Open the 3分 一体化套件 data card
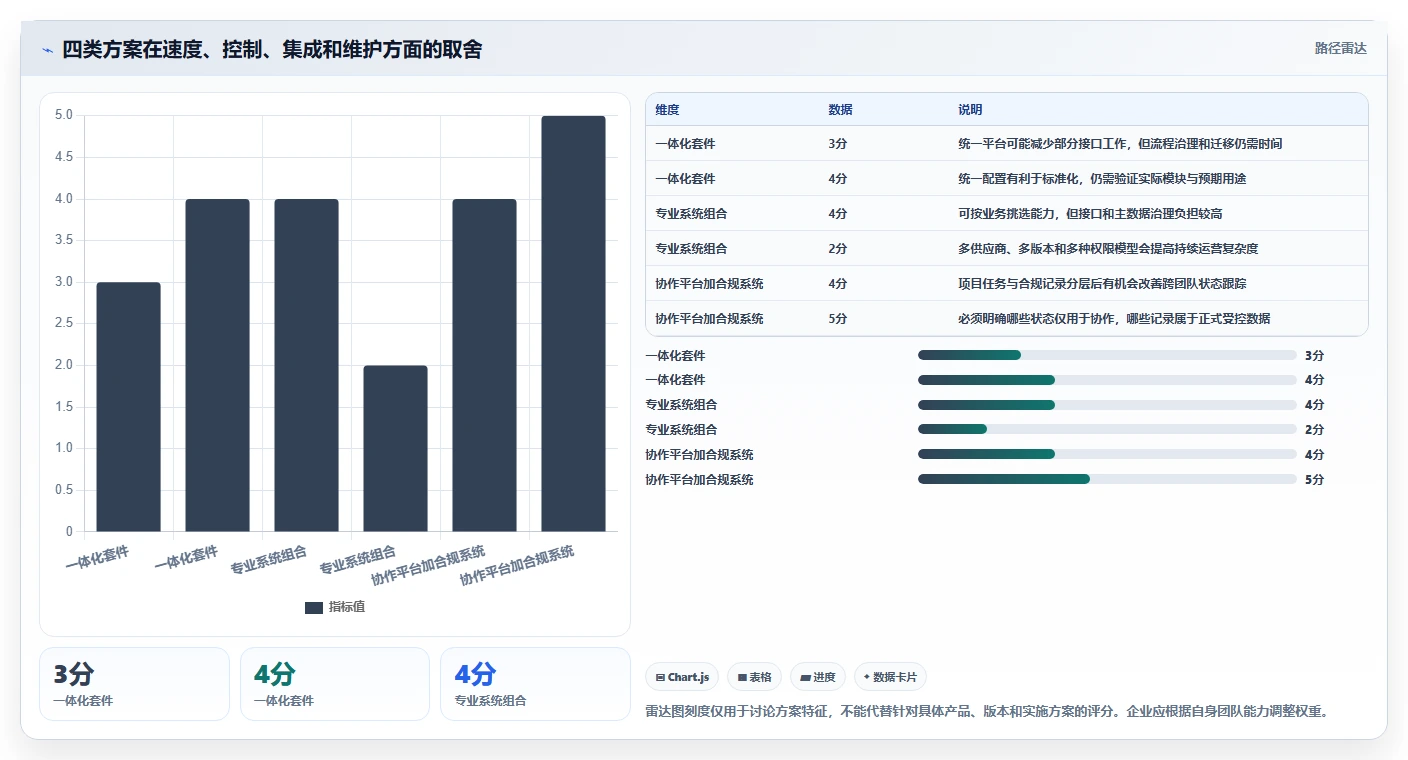The height and width of the screenshot is (760, 1408). point(134,684)
